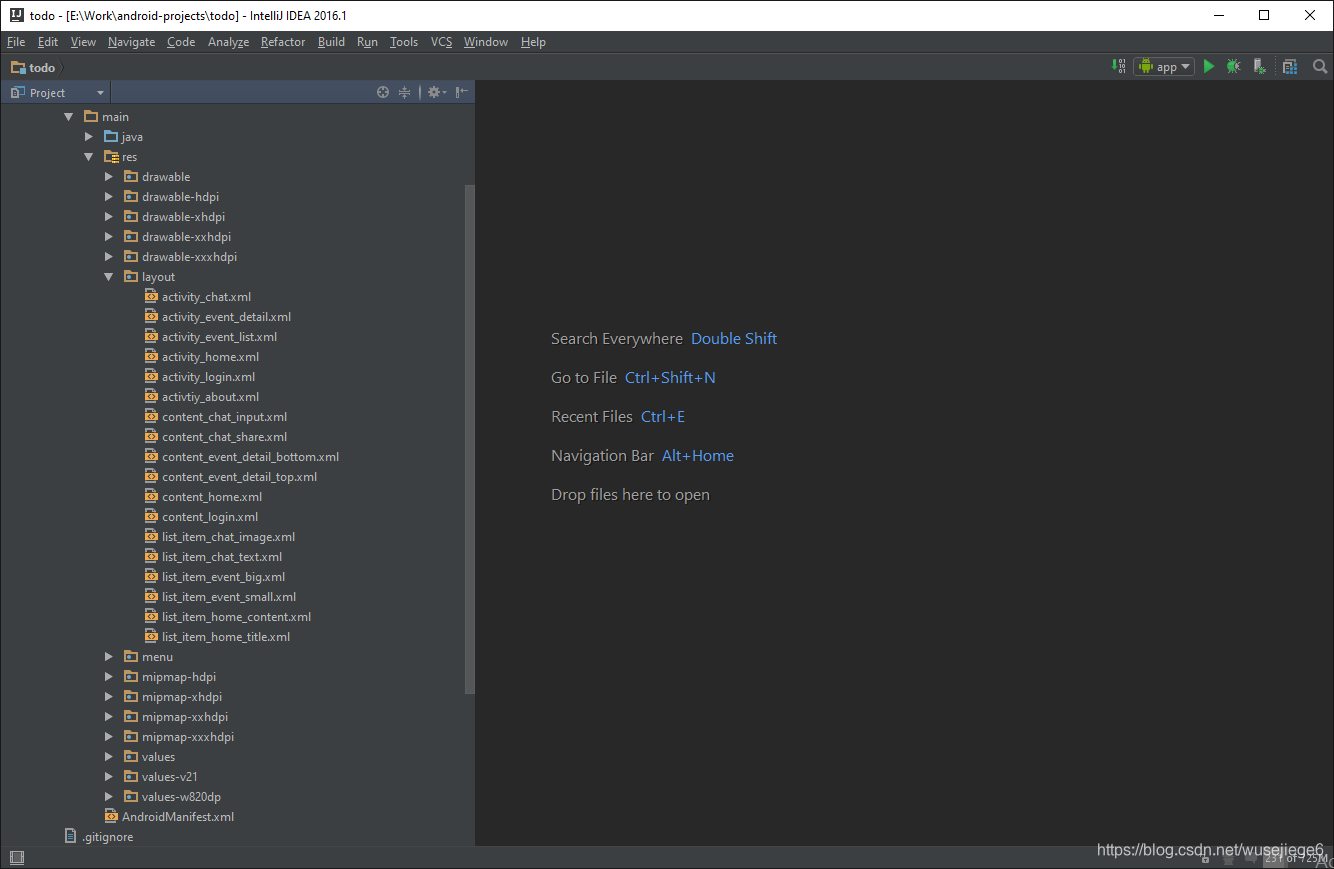Select content_event_detail_bottom.xml file
1334x869 pixels.
coord(250,457)
